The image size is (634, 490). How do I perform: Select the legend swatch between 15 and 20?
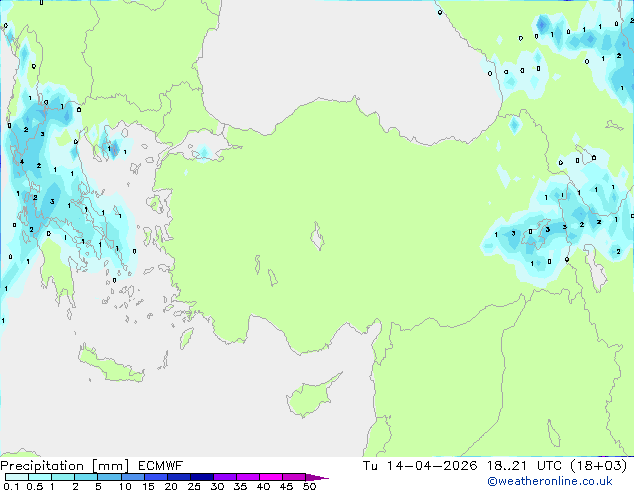(x=155, y=477)
